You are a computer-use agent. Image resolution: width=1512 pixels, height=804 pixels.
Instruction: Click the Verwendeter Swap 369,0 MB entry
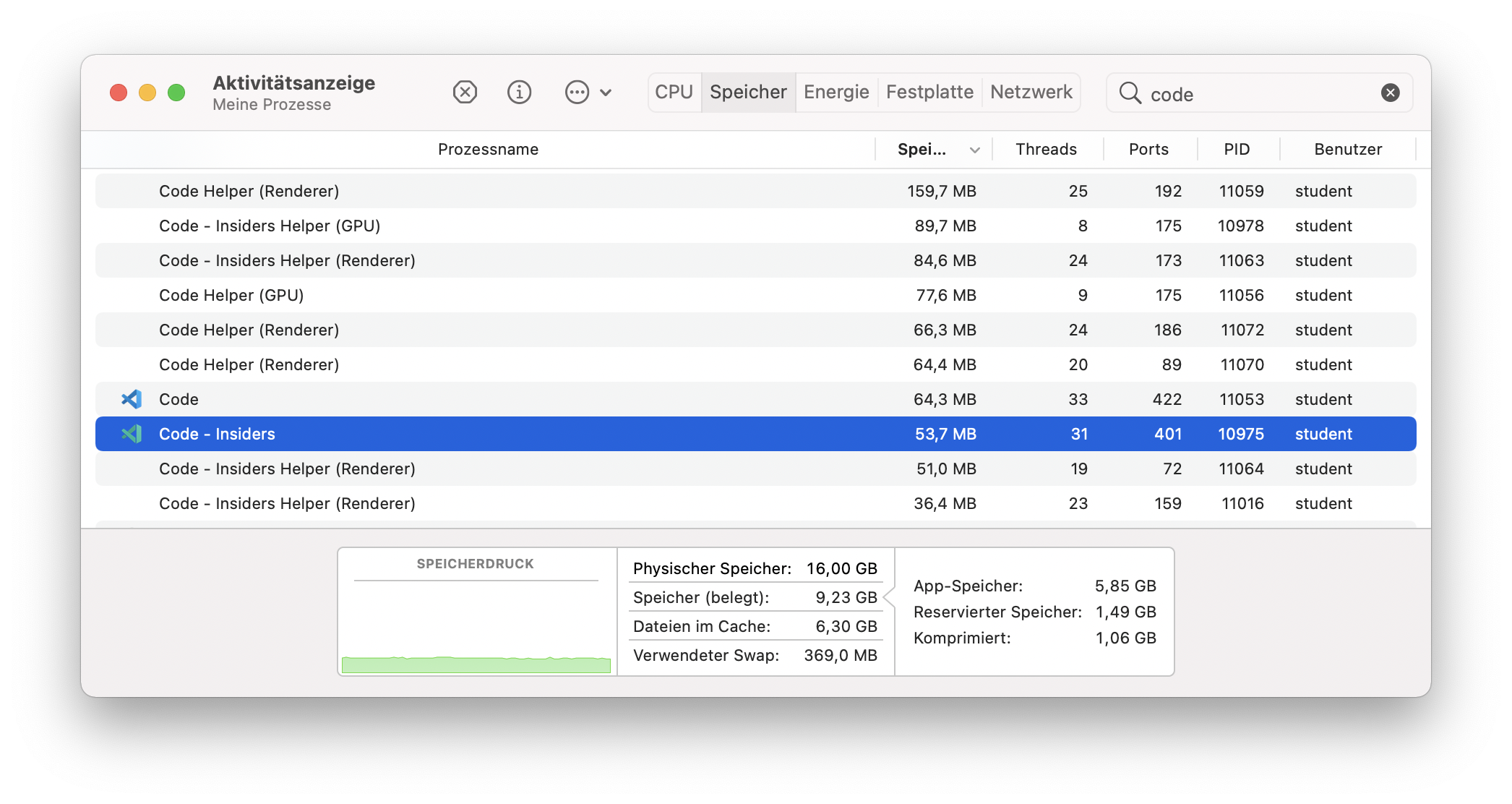pos(755,655)
